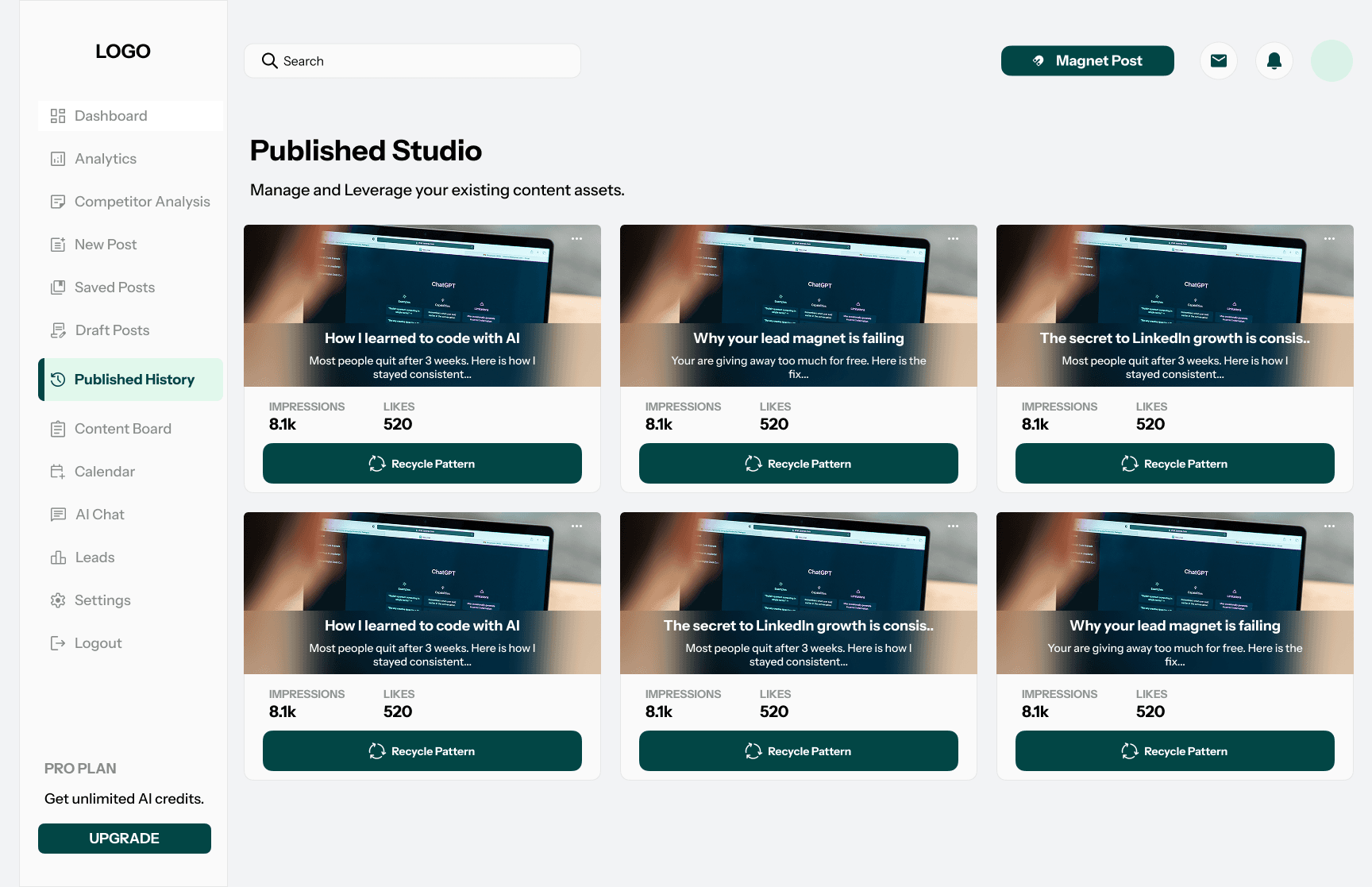Click the Competitor Analysis icon
1372x887 pixels.
point(58,202)
